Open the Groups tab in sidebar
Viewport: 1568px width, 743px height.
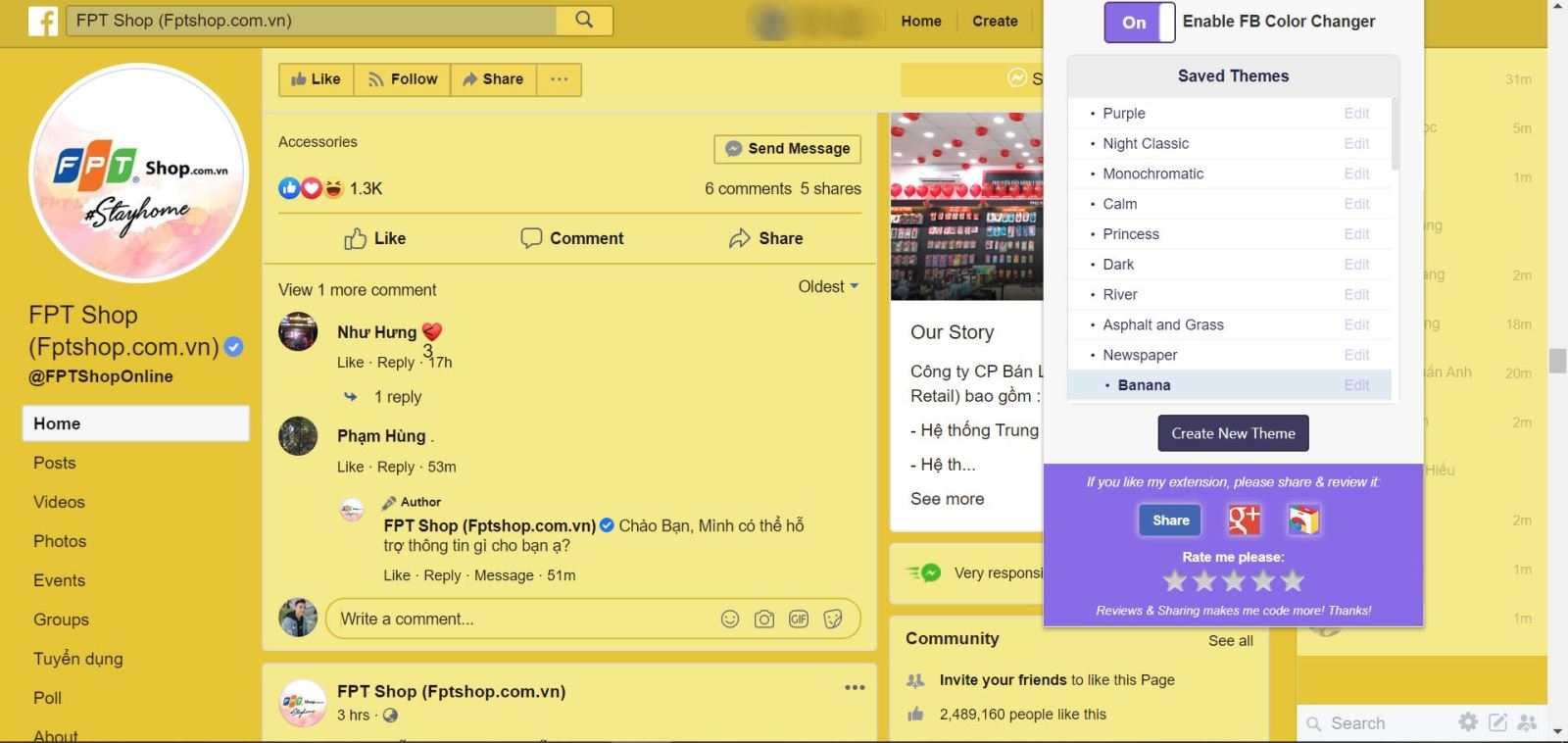point(61,619)
